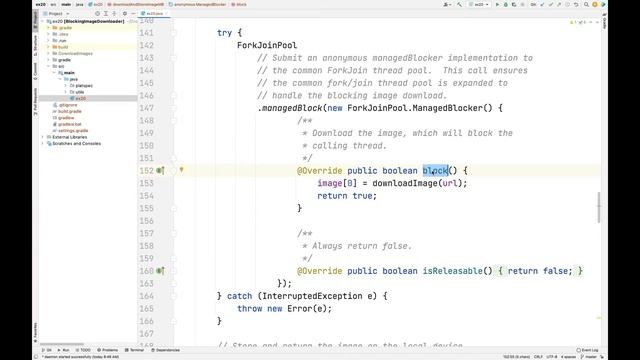Click the Project panel horizontal scrollbar
Viewport: 640px width, 360px height.
[x=62, y=344]
